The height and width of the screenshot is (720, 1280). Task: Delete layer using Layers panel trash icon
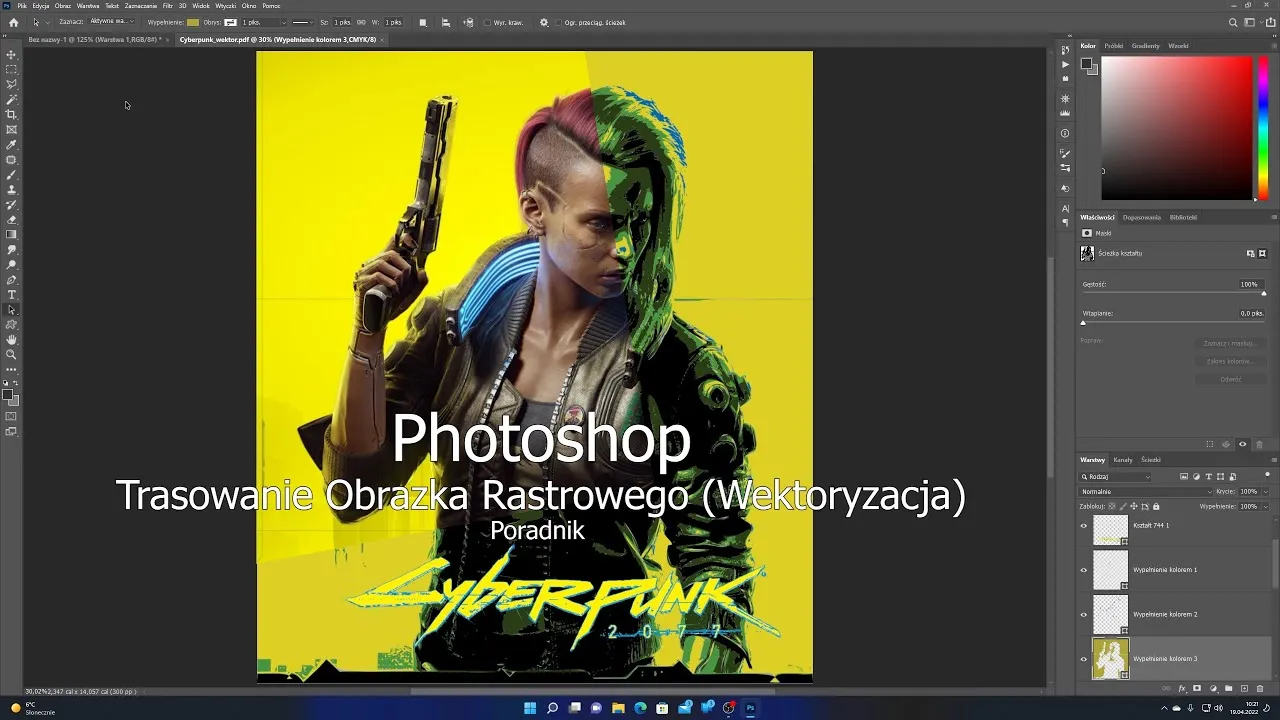[1260, 688]
